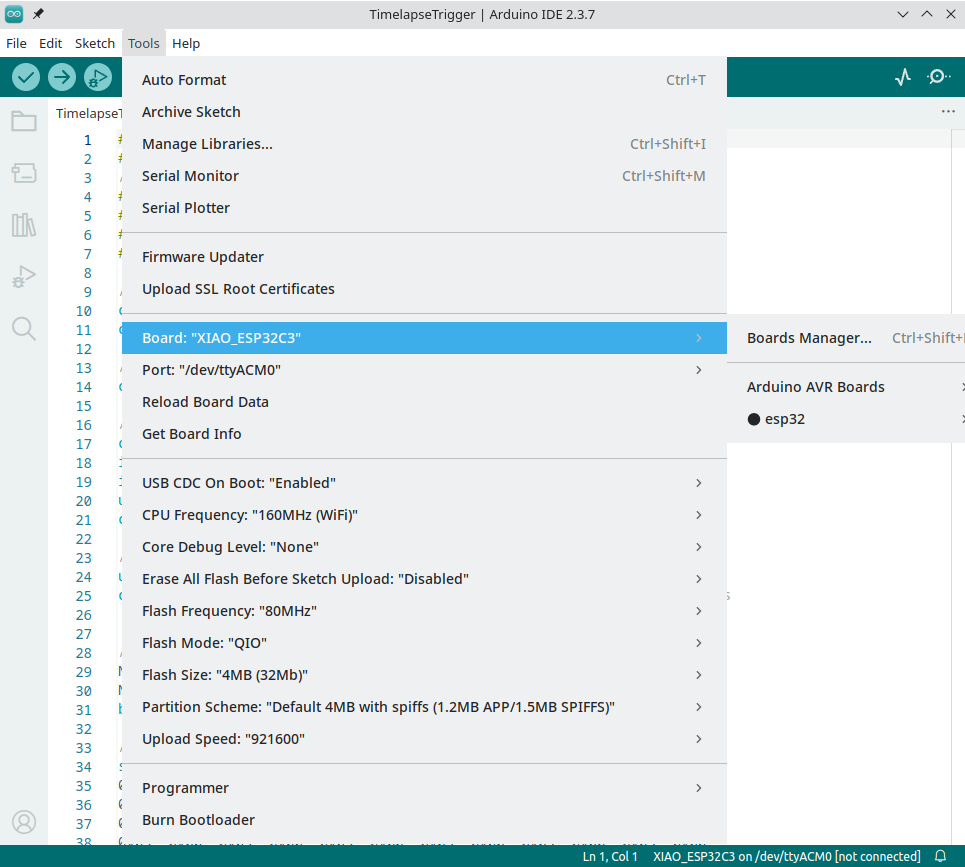Expand Flash Mode submenu arrow

coord(699,643)
